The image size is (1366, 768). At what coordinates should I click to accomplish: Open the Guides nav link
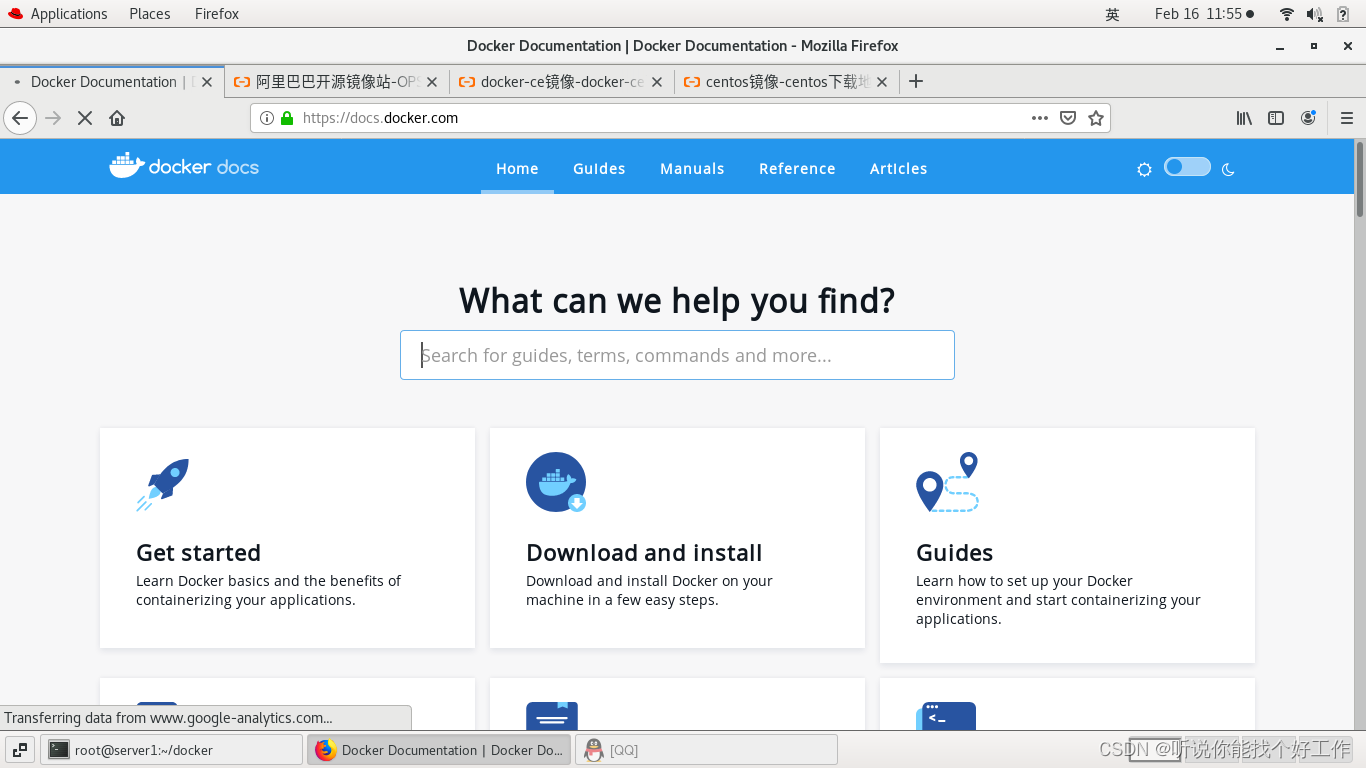[599, 168]
